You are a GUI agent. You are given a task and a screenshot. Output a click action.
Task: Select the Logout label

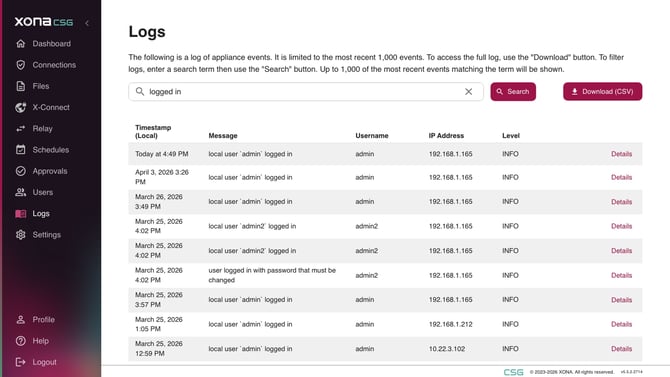click(44, 362)
